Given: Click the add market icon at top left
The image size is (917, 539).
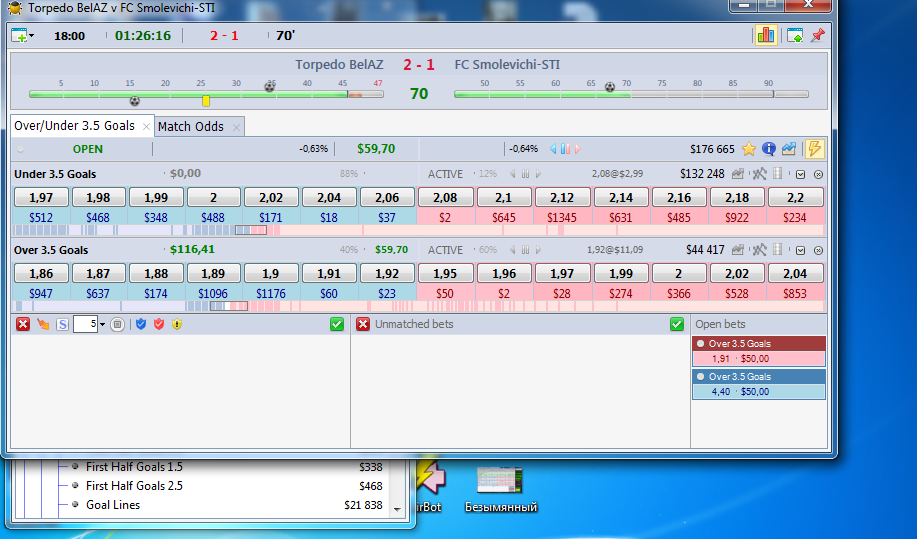Looking at the screenshot, I should tap(19, 36).
